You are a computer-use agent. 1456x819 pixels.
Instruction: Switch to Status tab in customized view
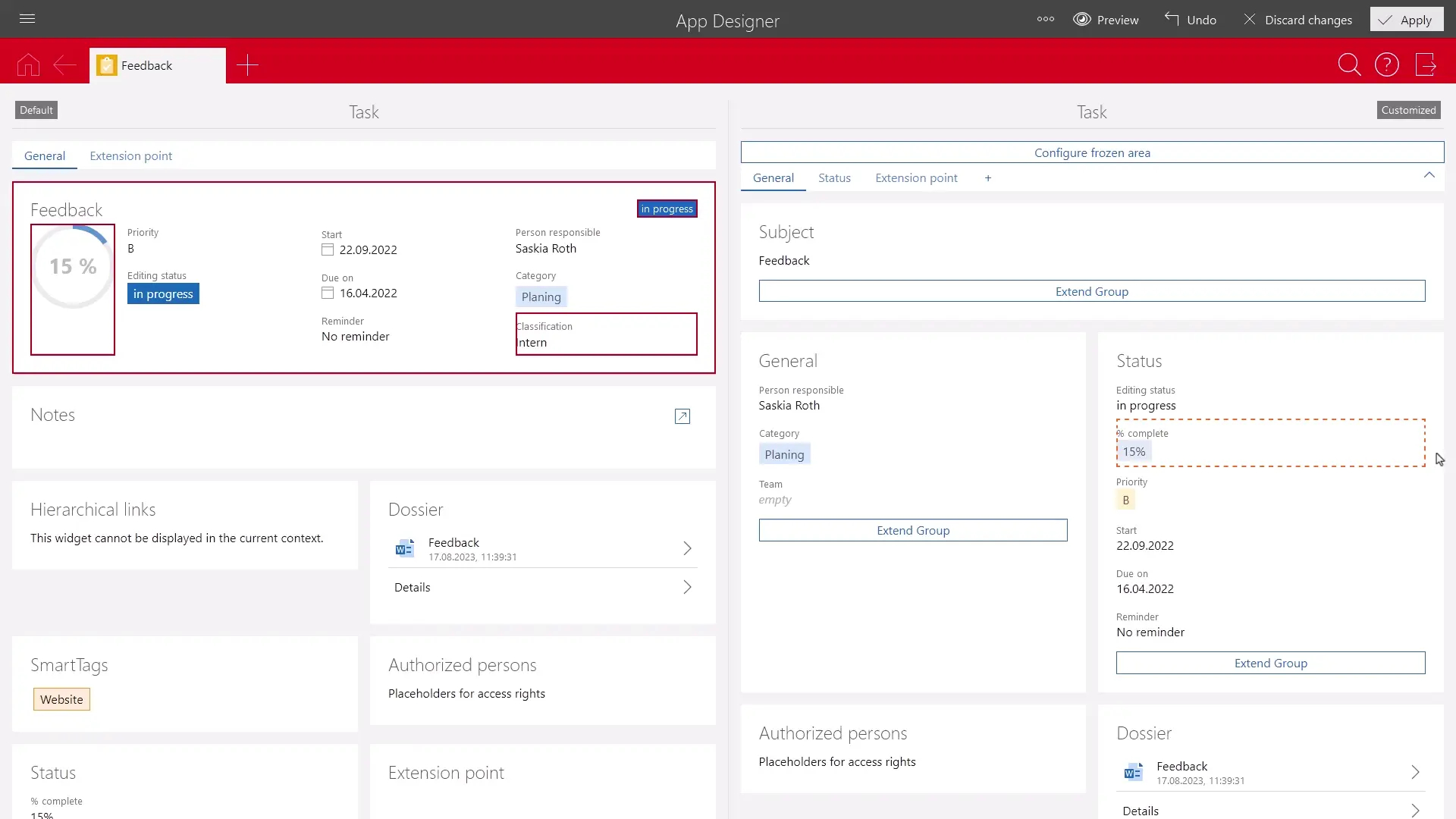click(834, 178)
